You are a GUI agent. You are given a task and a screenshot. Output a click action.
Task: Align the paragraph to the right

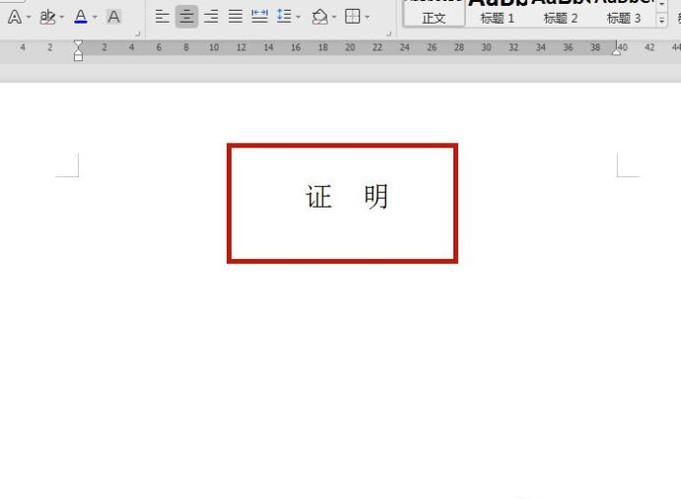point(212,17)
